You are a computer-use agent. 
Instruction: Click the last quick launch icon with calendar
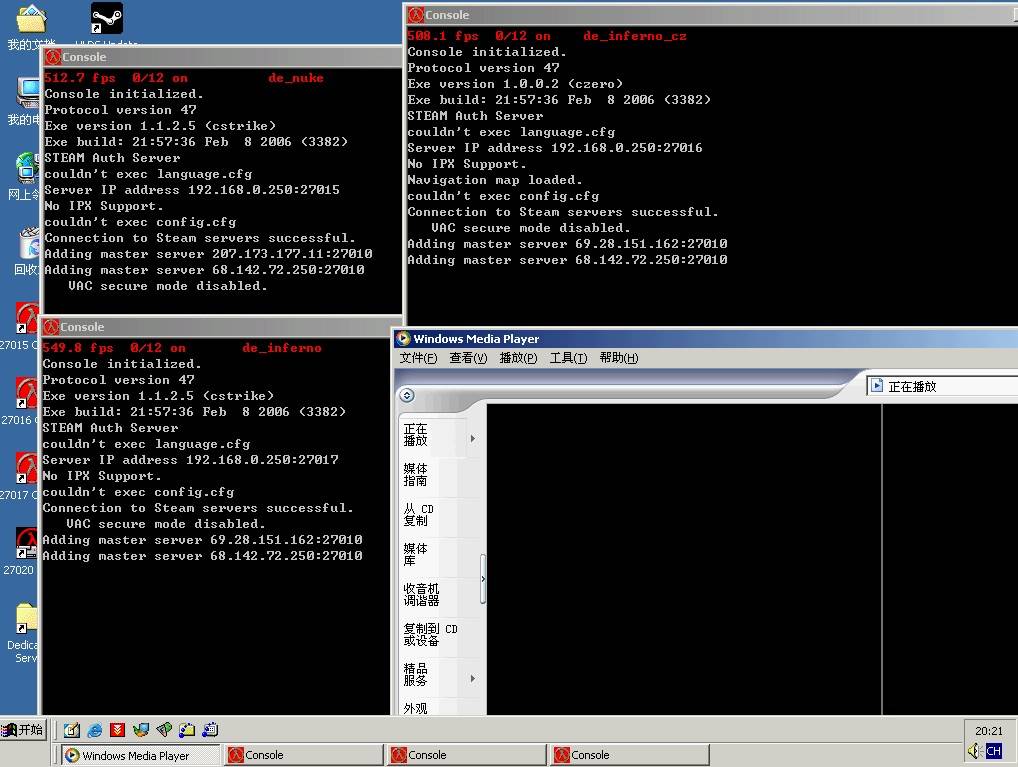point(210,730)
